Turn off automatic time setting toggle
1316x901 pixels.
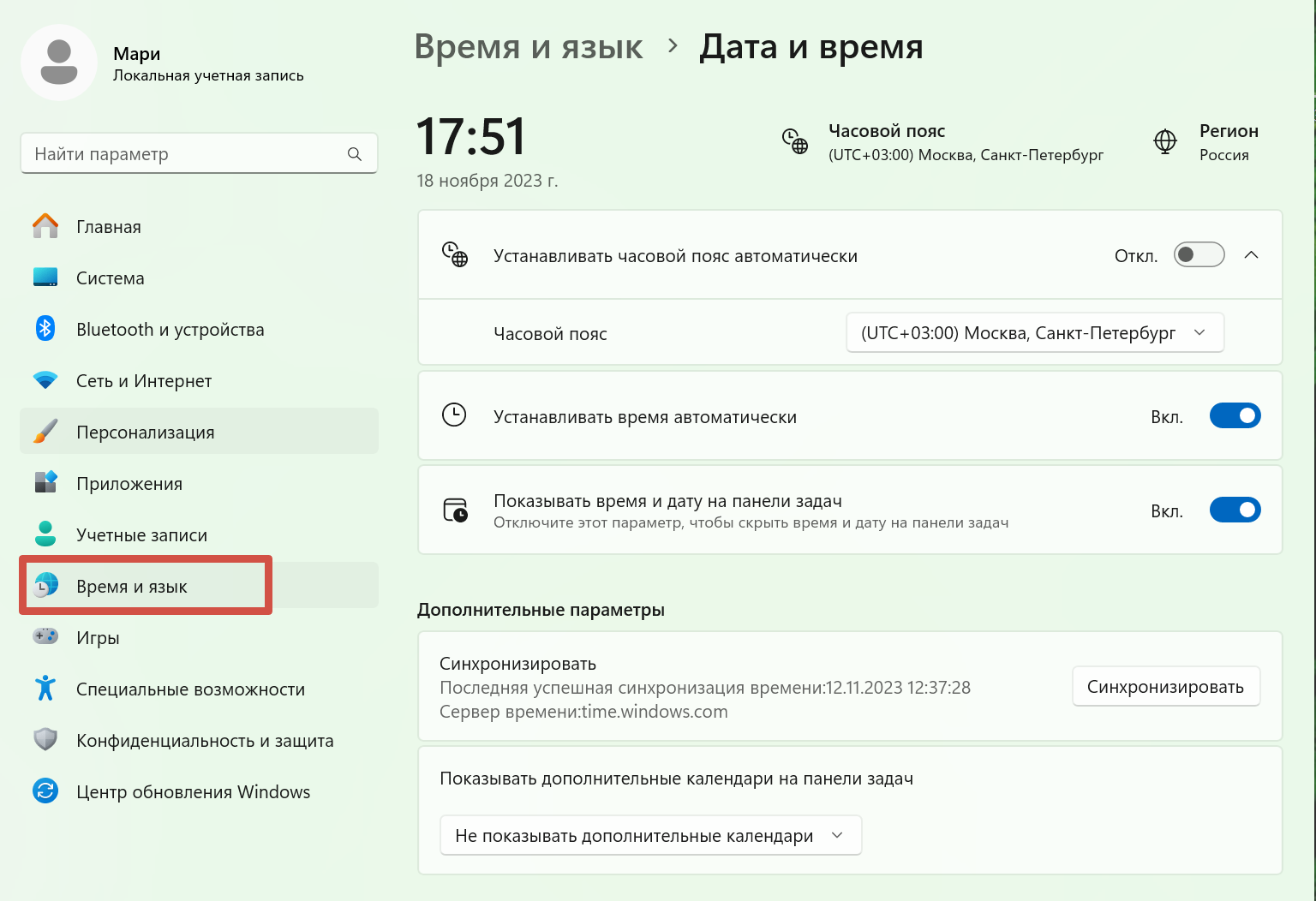click(1235, 416)
